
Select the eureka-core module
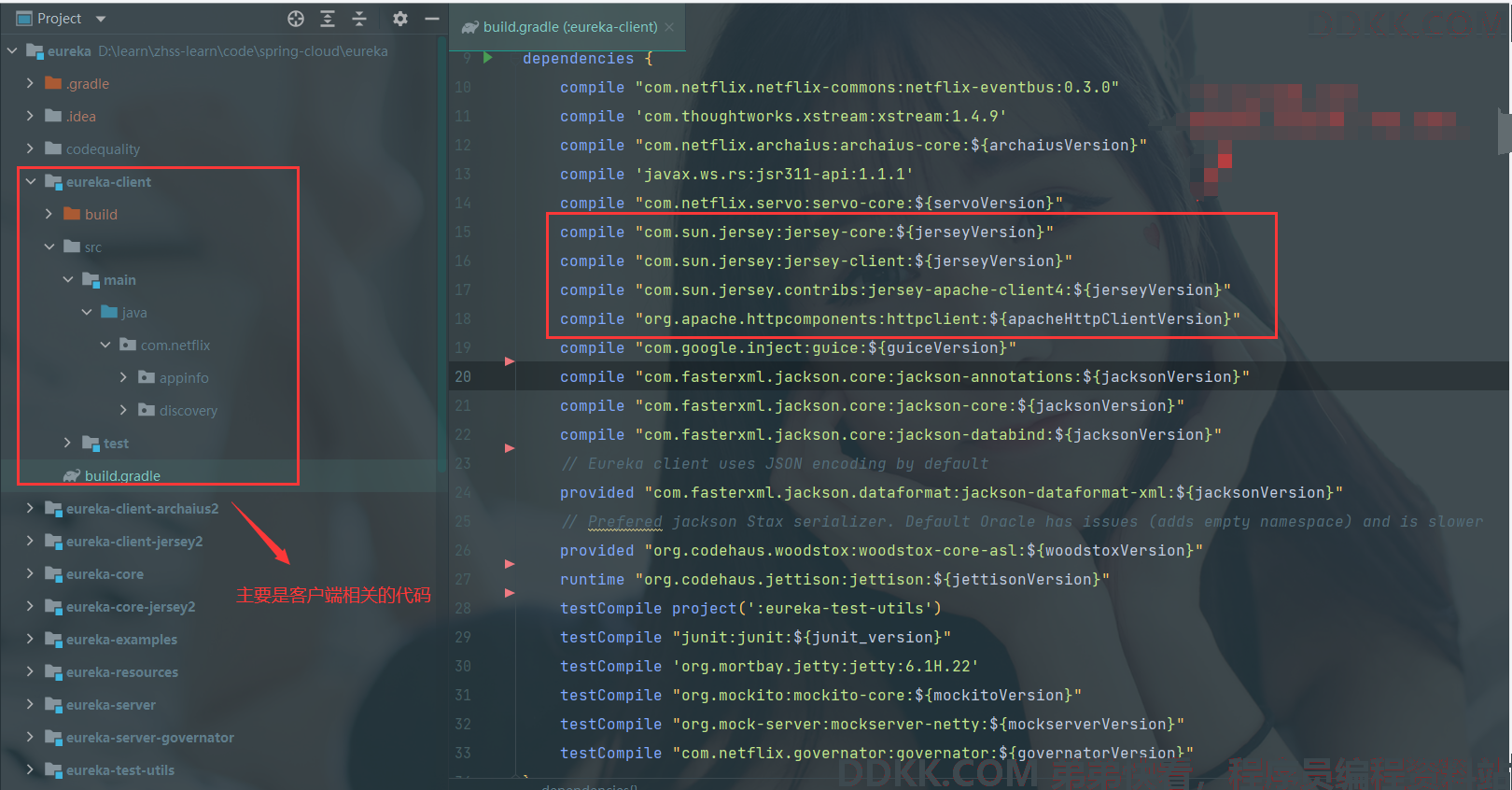pyautogui.click(x=105, y=574)
